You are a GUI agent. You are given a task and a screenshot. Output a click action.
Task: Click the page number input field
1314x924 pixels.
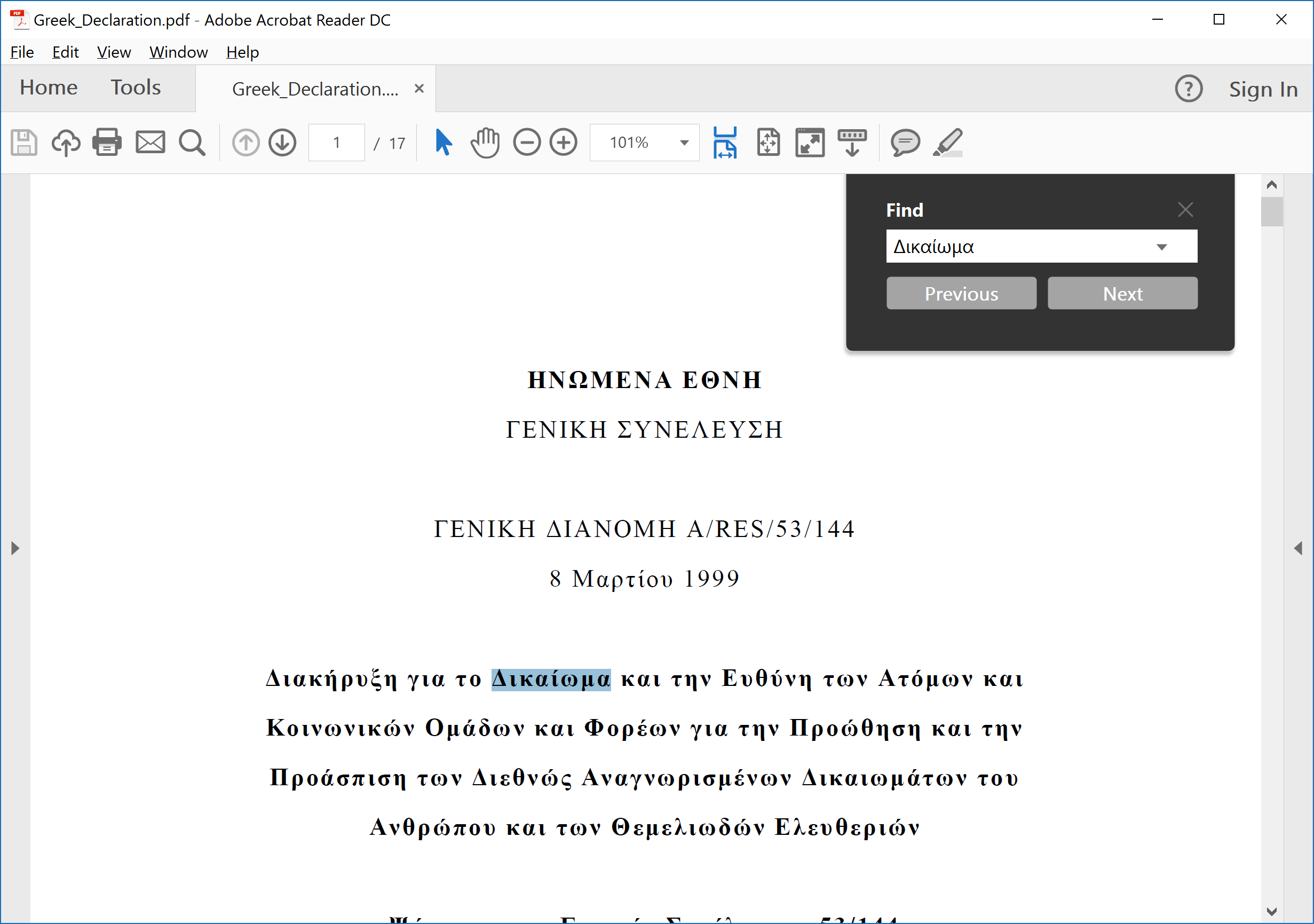coord(337,143)
